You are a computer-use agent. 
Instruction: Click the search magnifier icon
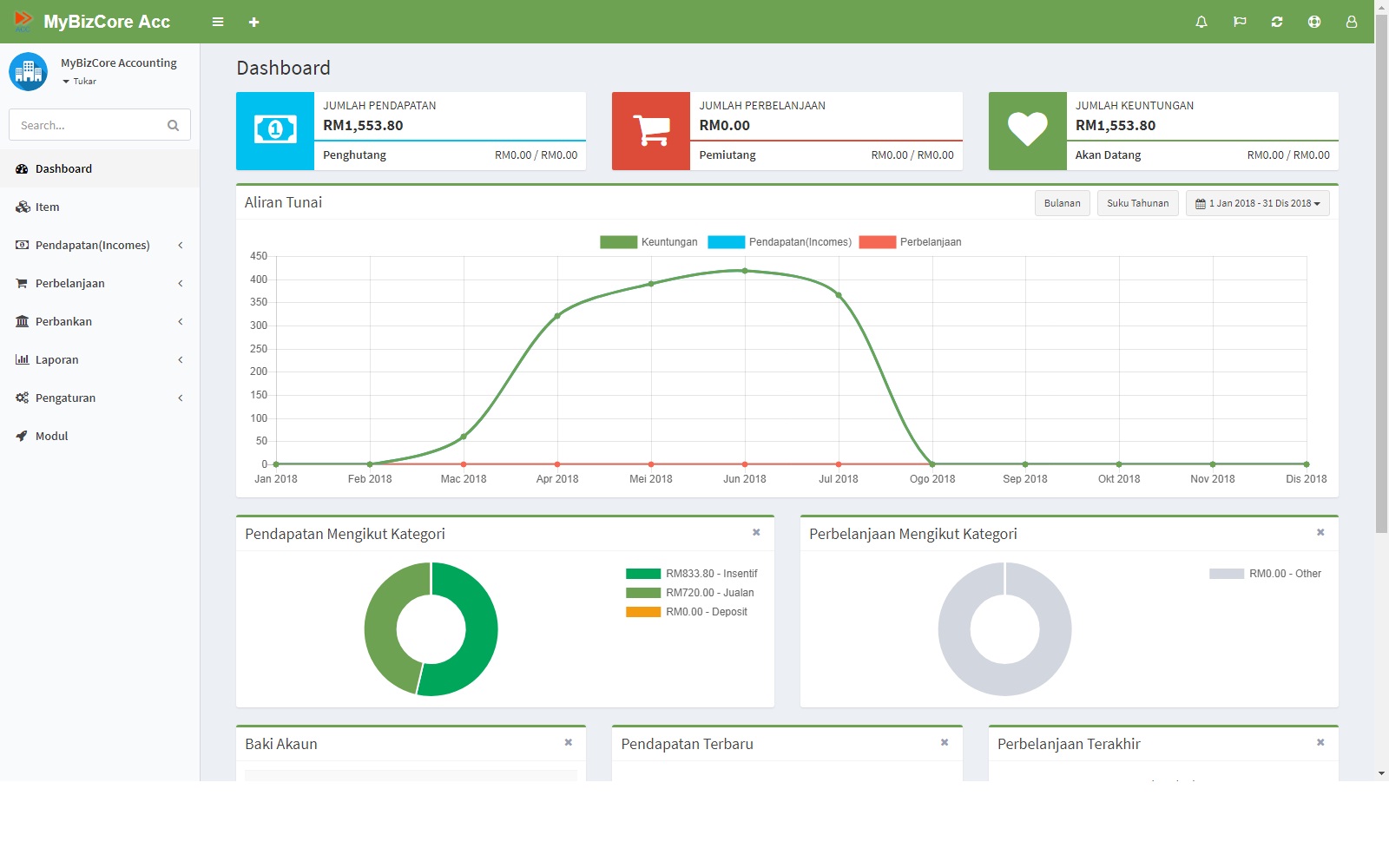pos(173,125)
